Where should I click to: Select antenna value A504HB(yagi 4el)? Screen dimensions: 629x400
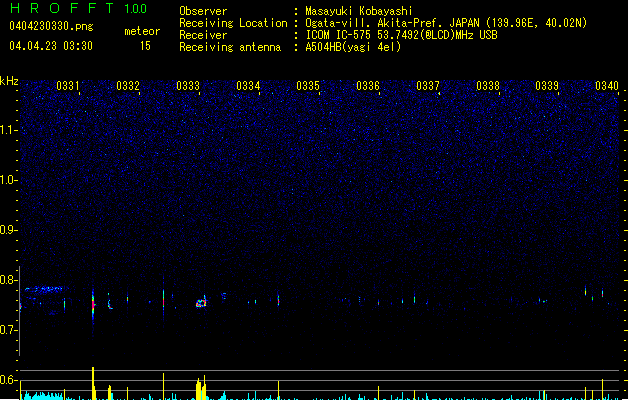(353, 47)
